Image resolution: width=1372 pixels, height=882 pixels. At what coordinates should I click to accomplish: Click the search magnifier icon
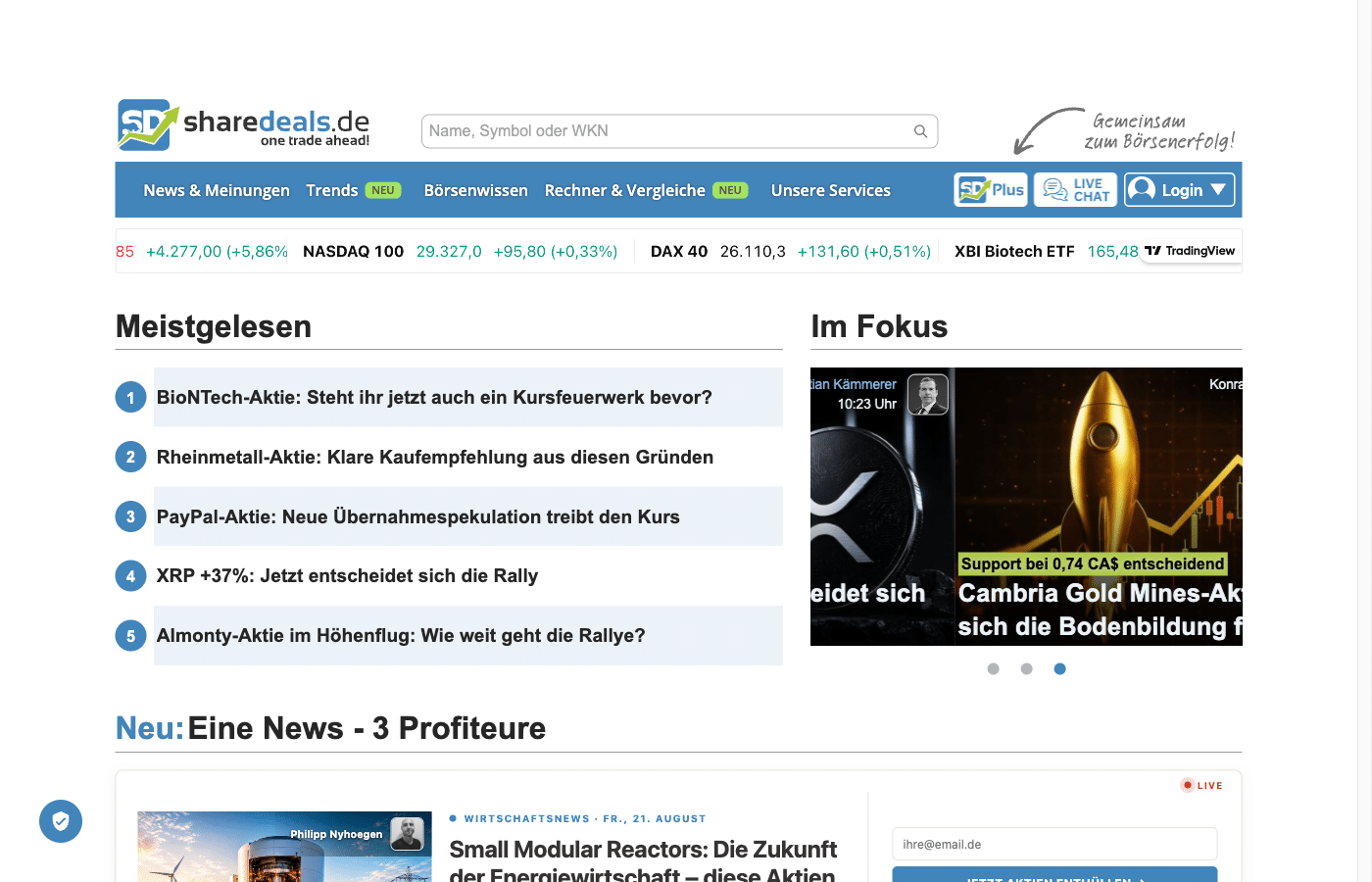click(x=920, y=131)
